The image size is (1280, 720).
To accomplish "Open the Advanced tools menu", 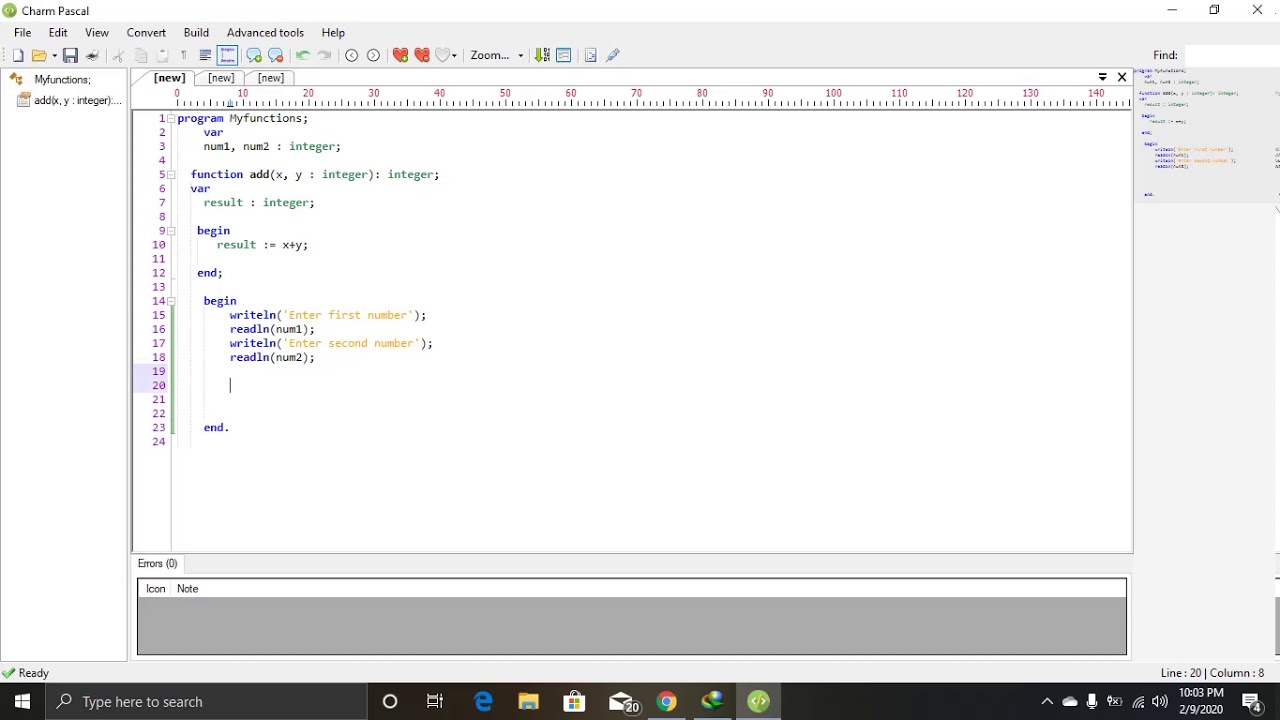I will (265, 33).
